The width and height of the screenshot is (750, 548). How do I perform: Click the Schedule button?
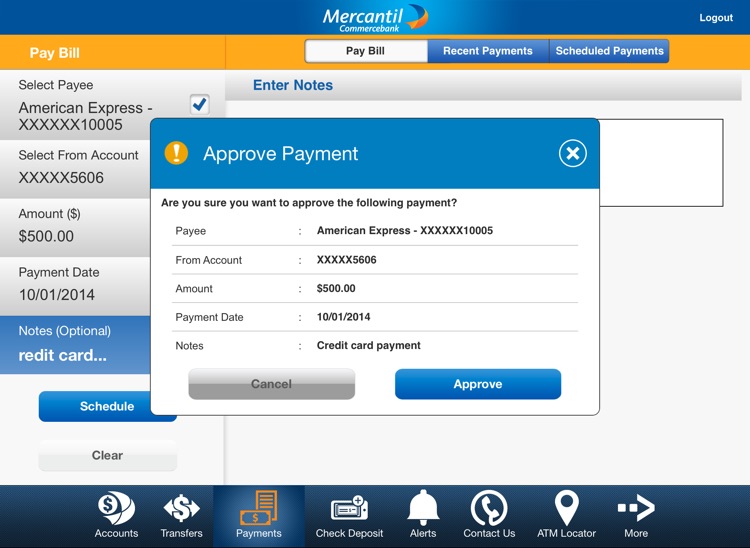[107, 406]
